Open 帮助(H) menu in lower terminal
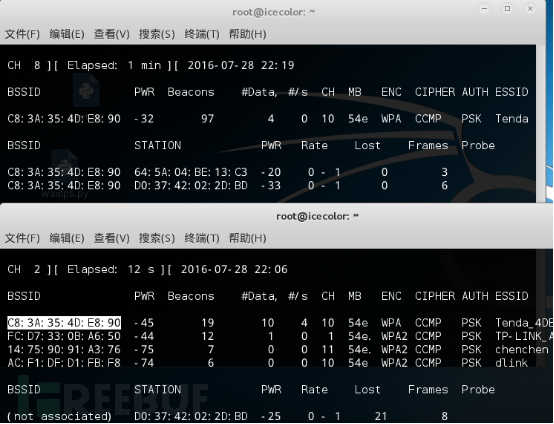This screenshot has width=554, height=424. (247, 238)
